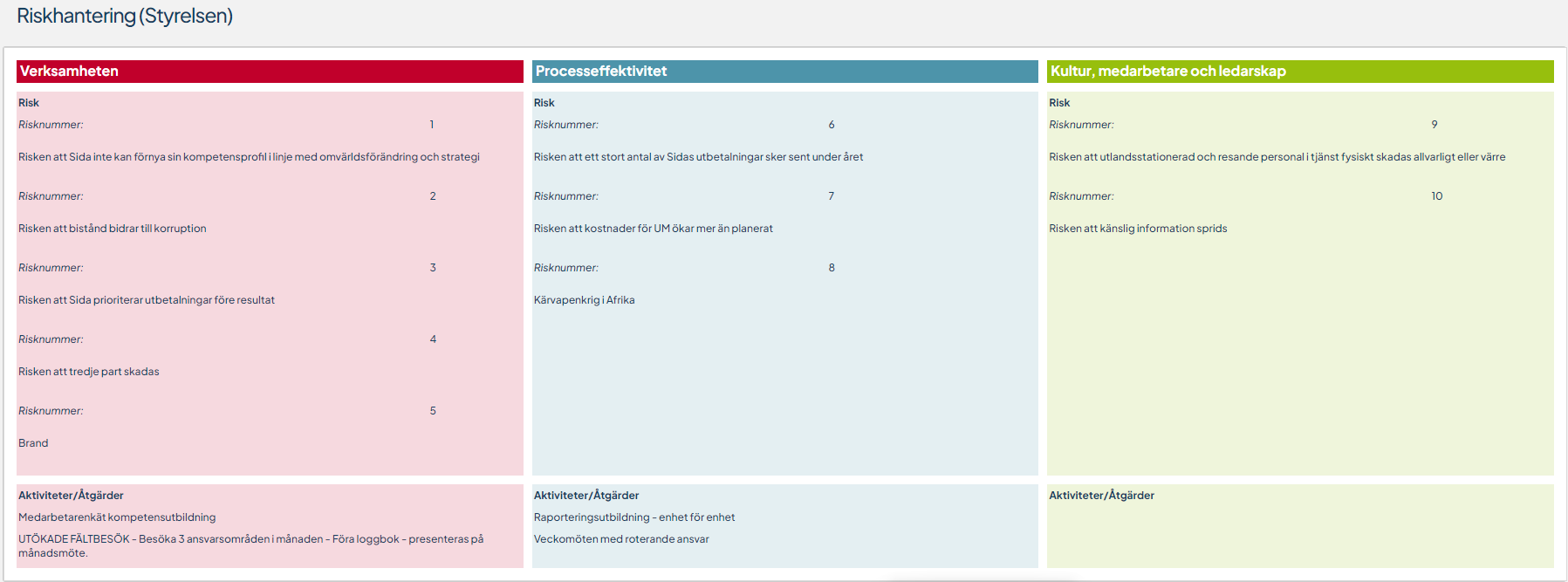Open 'Medarbetarenkät kompetensutbildning' activity
1568x582 pixels.
117,517
